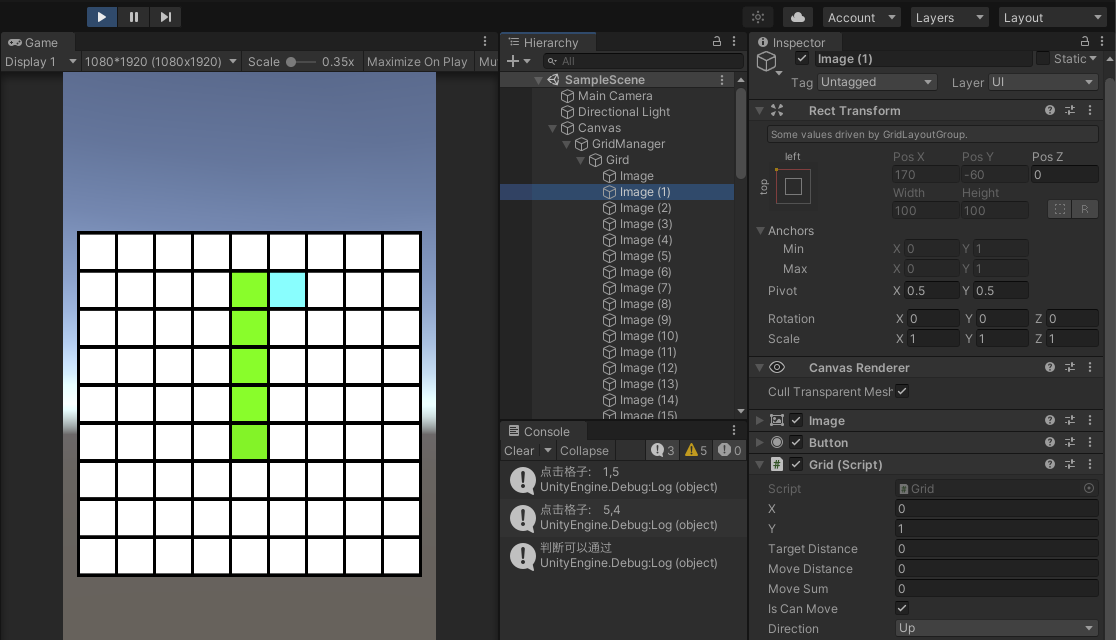Click the help icon on Grid (Script)
The image size is (1116, 640).
[1047, 464]
